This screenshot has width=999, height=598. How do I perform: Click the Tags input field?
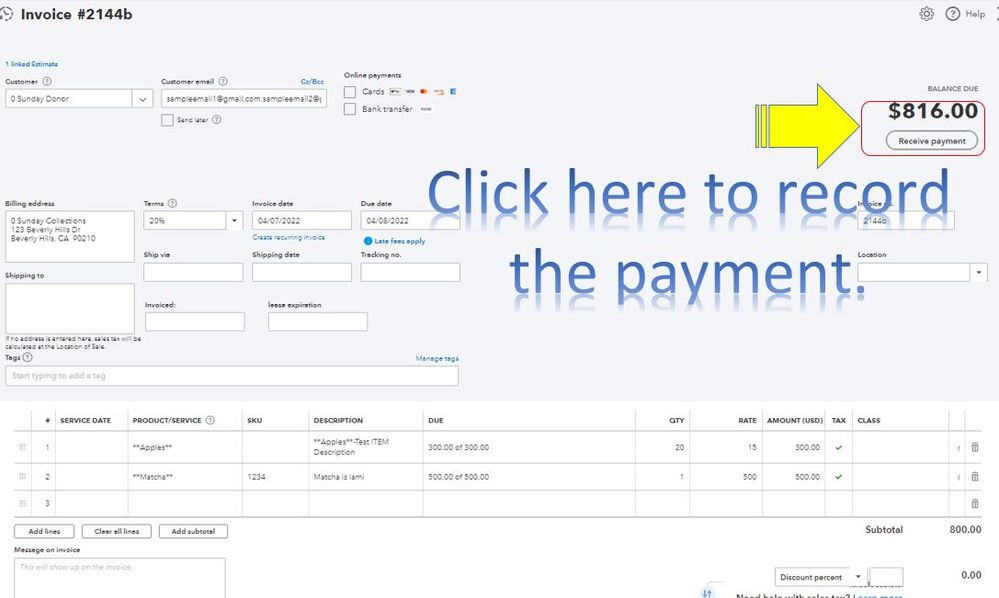[x=232, y=376]
